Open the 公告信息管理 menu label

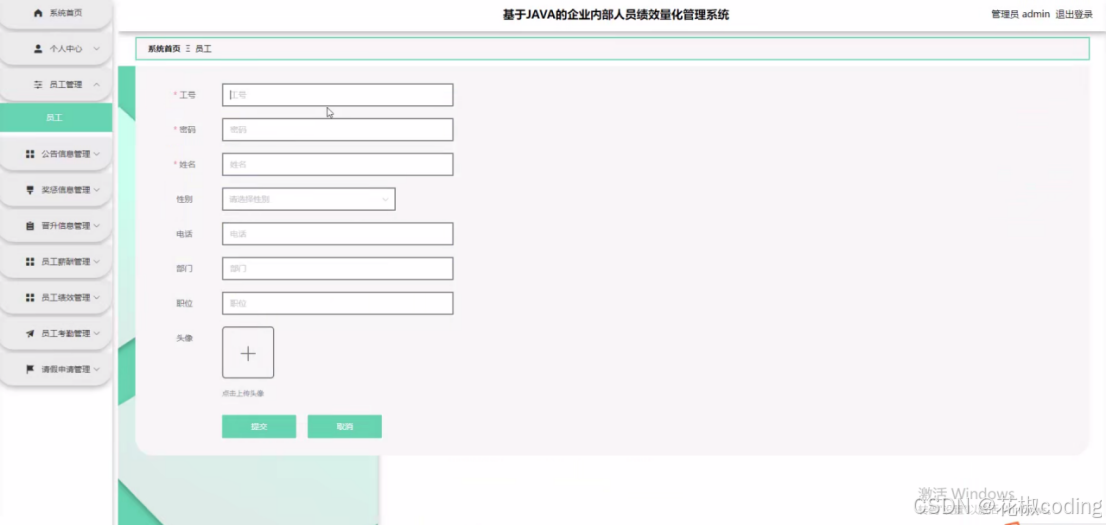coord(66,154)
